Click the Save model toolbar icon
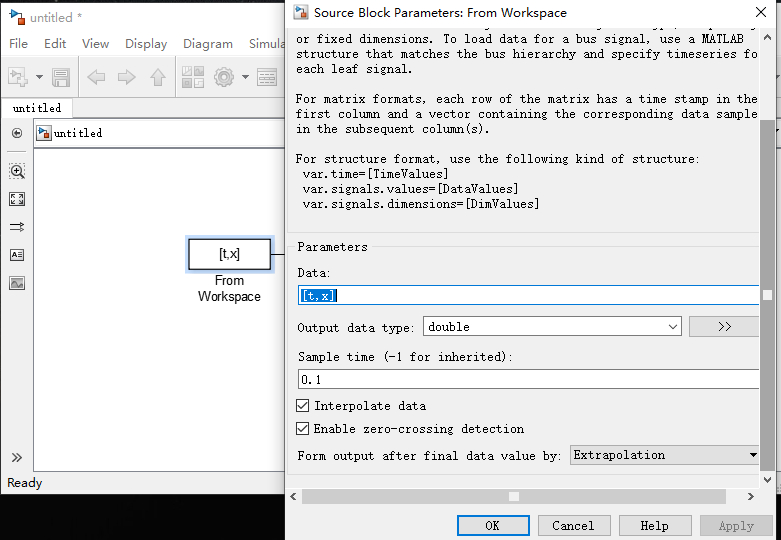 coord(61,77)
